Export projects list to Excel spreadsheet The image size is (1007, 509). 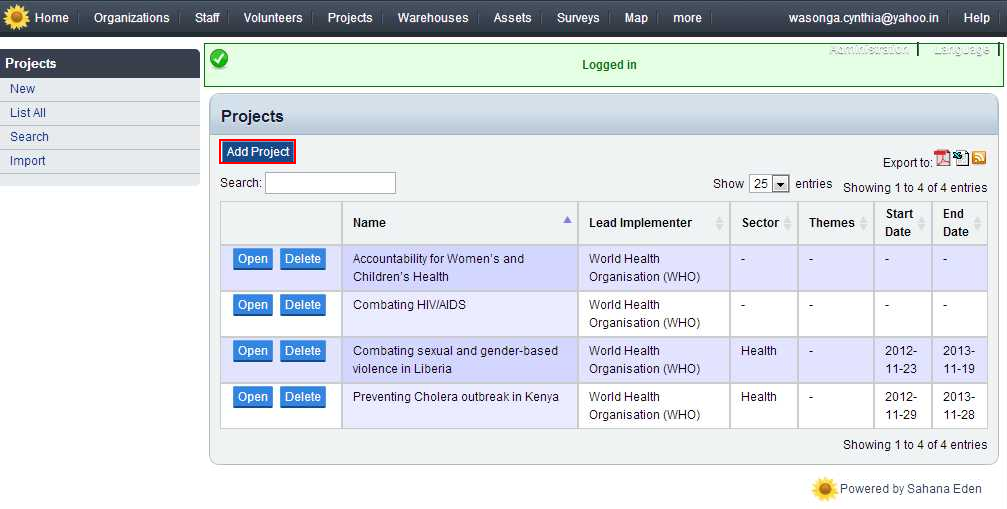coord(961,158)
